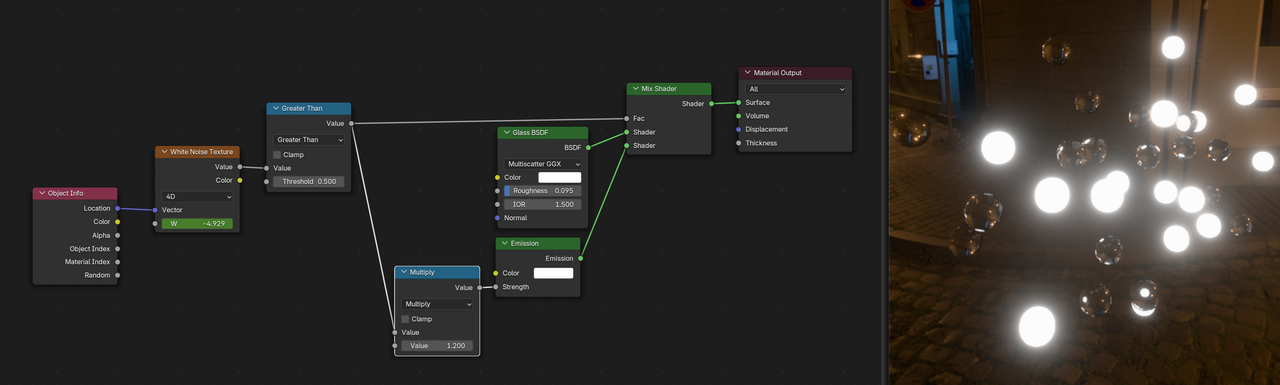Enable Clamp checkbox in Greater Than node

[x=277, y=155]
